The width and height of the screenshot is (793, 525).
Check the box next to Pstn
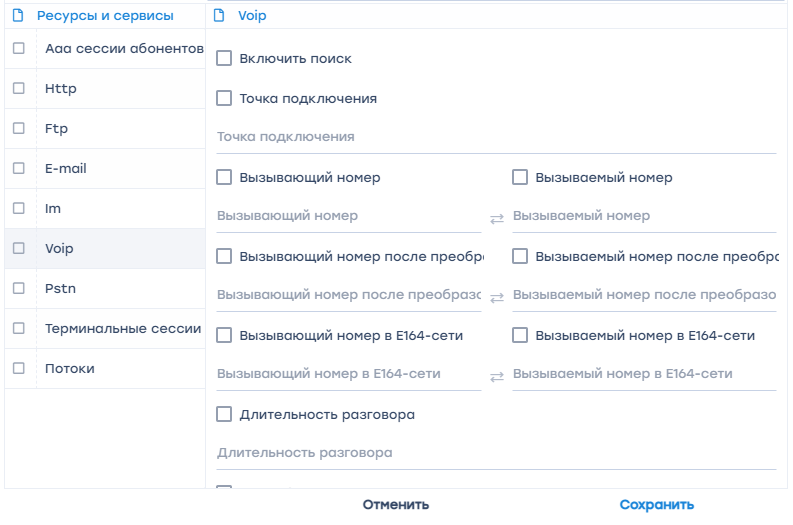(x=19, y=288)
